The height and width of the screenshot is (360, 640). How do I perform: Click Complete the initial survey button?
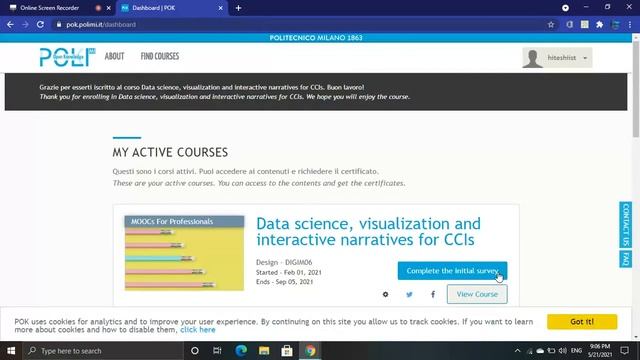[x=452, y=271]
